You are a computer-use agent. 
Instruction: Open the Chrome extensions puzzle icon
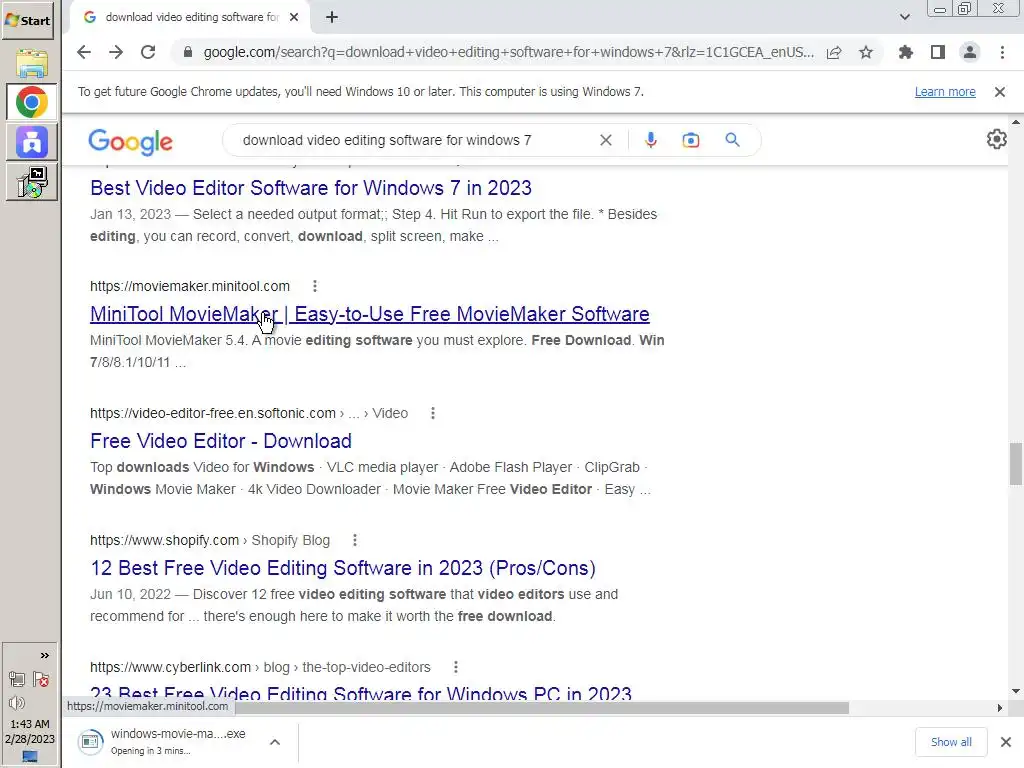coord(905,52)
